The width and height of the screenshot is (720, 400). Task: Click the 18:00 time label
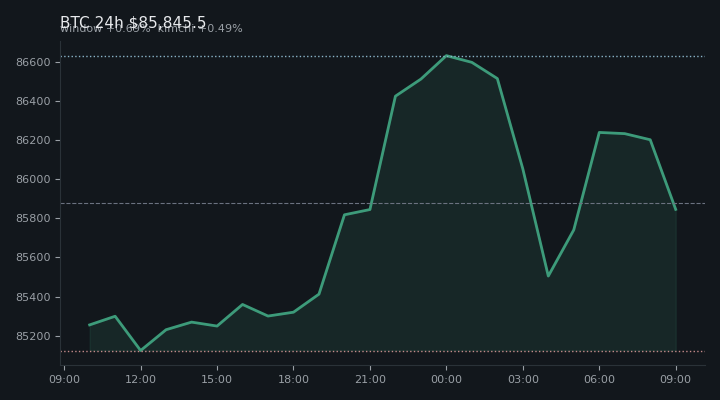tap(293, 379)
